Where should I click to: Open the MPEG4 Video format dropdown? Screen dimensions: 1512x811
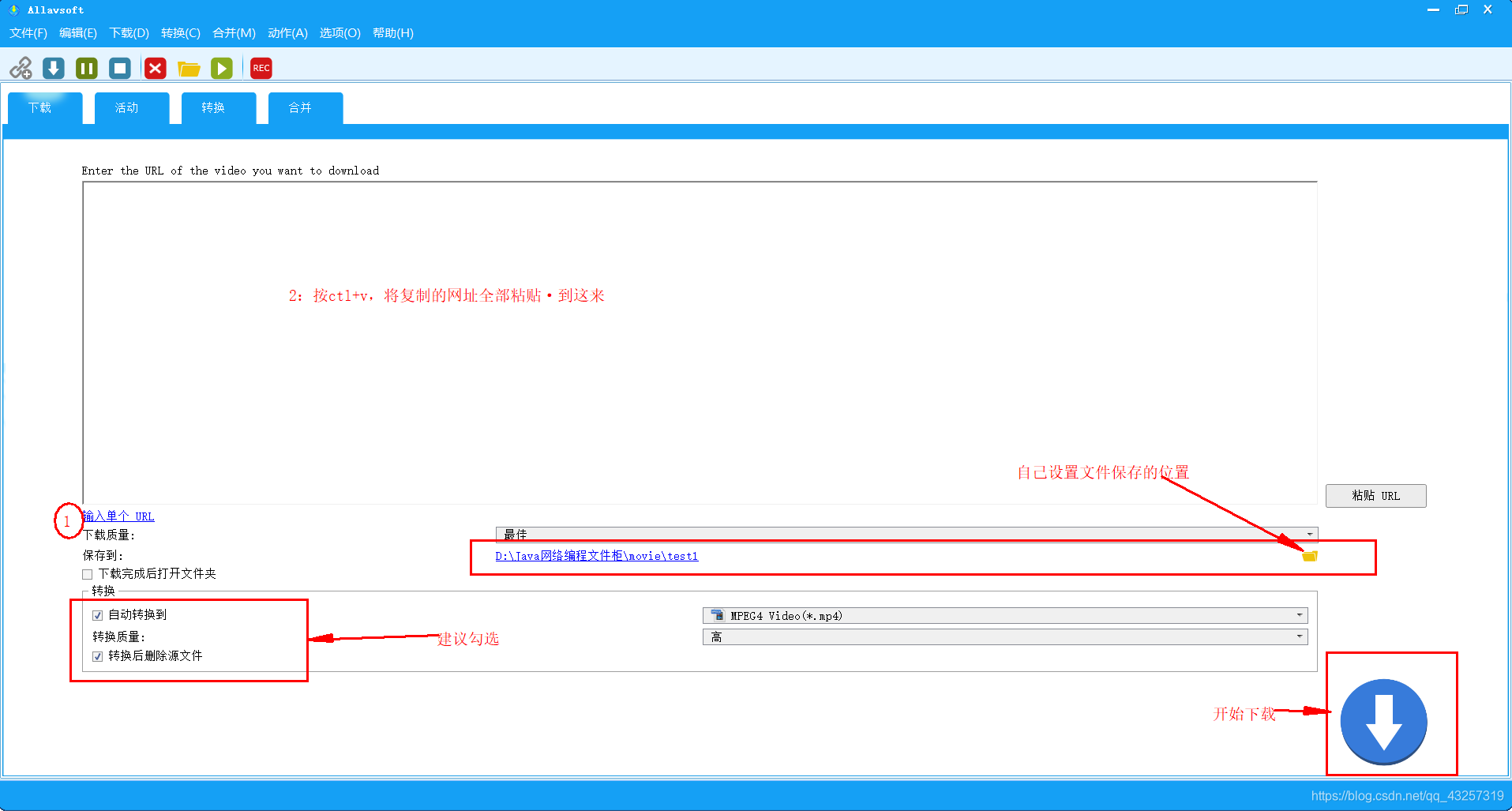point(1005,615)
